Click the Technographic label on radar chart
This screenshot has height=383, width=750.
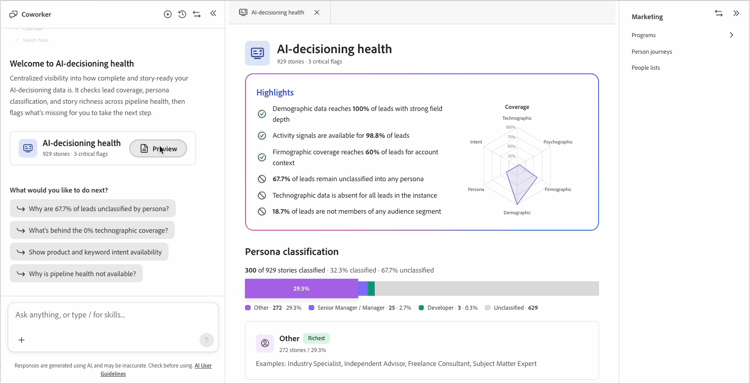click(x=517, y=118)
